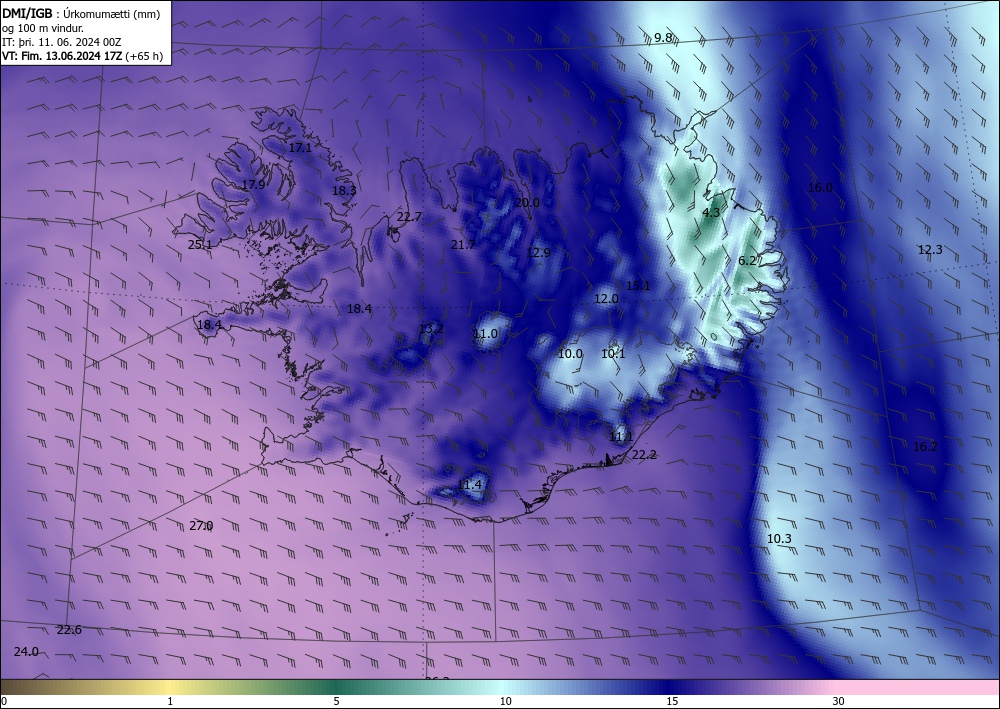Click the 15.1 value on the map
1000x709 pixels.
point(638,286)
